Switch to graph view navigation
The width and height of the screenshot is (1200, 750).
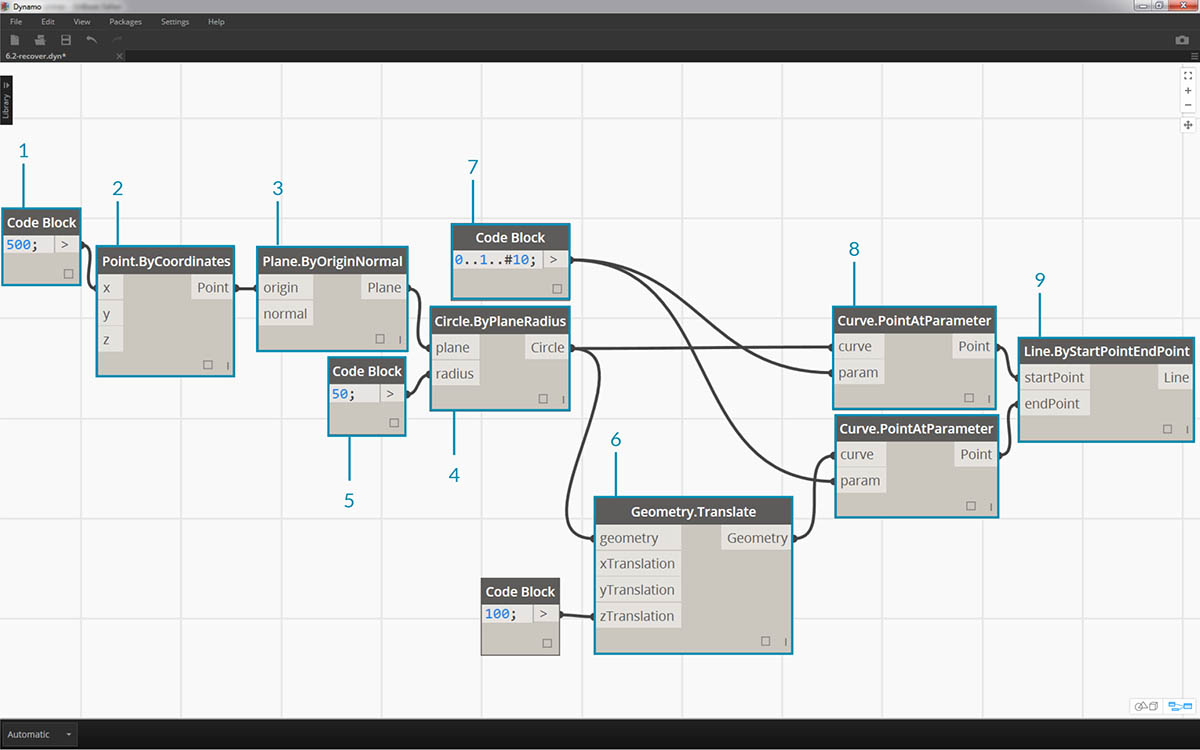[1181, 706]
